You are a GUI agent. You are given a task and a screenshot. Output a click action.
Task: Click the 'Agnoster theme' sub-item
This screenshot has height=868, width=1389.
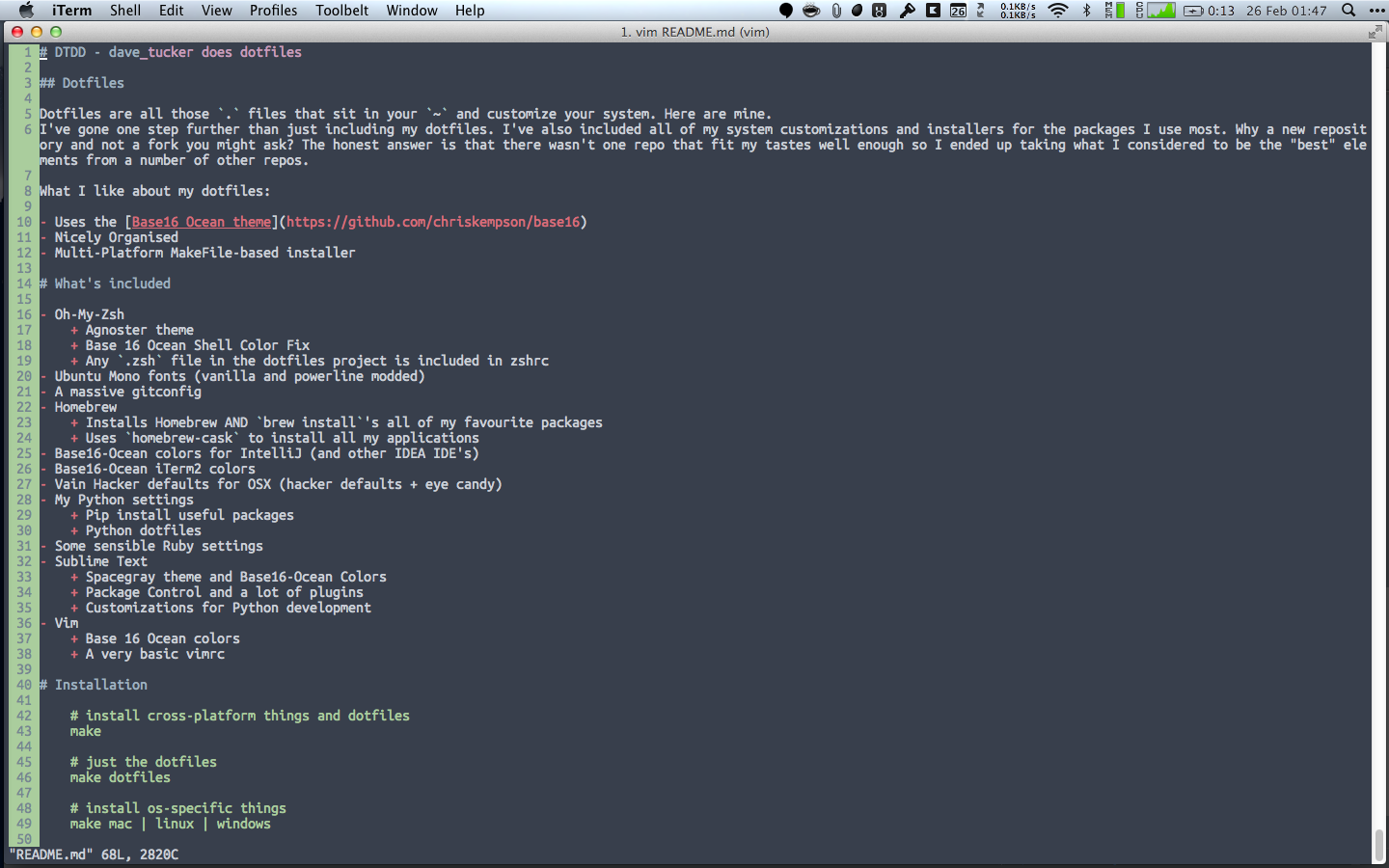click(140, 330)
